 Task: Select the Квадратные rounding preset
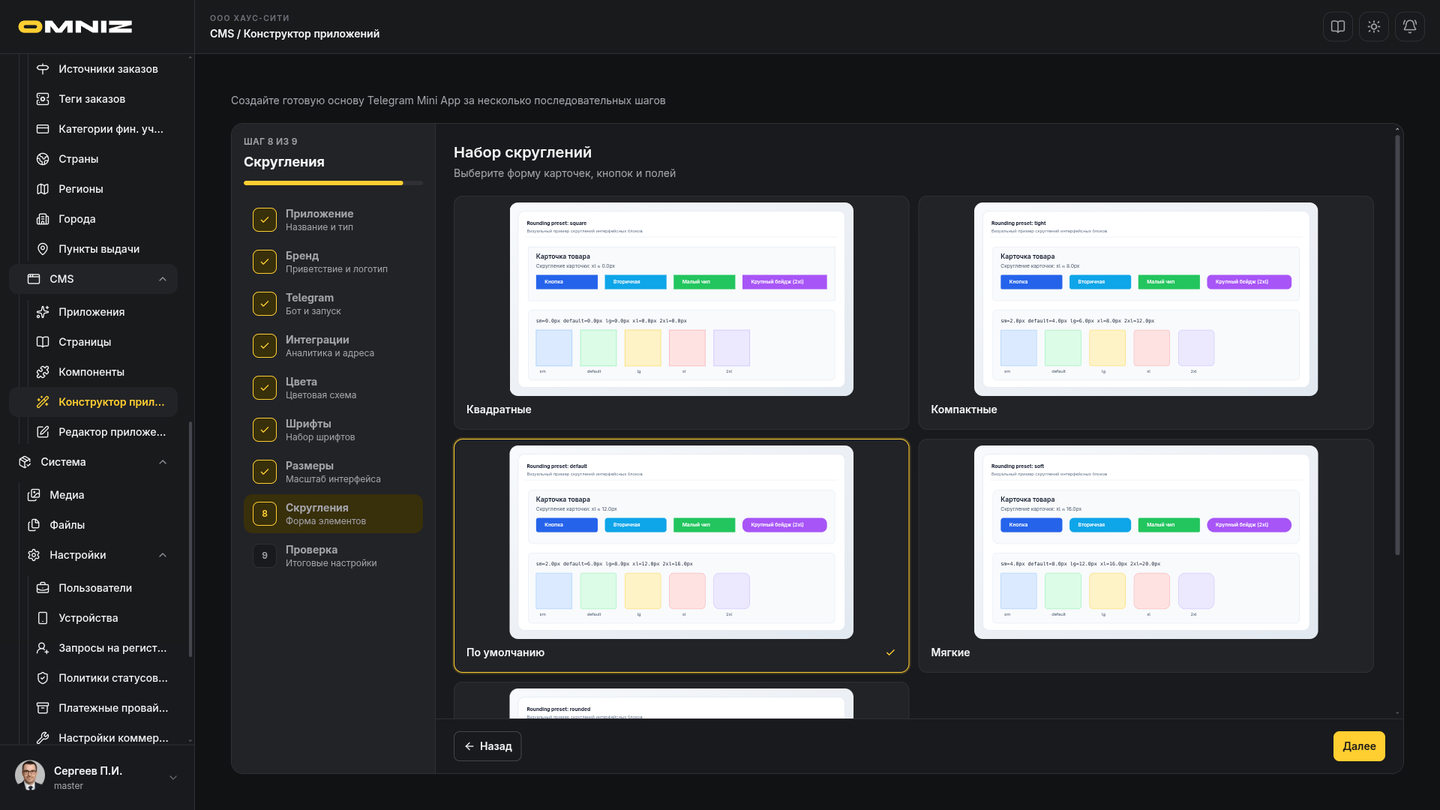click(681, 313)
